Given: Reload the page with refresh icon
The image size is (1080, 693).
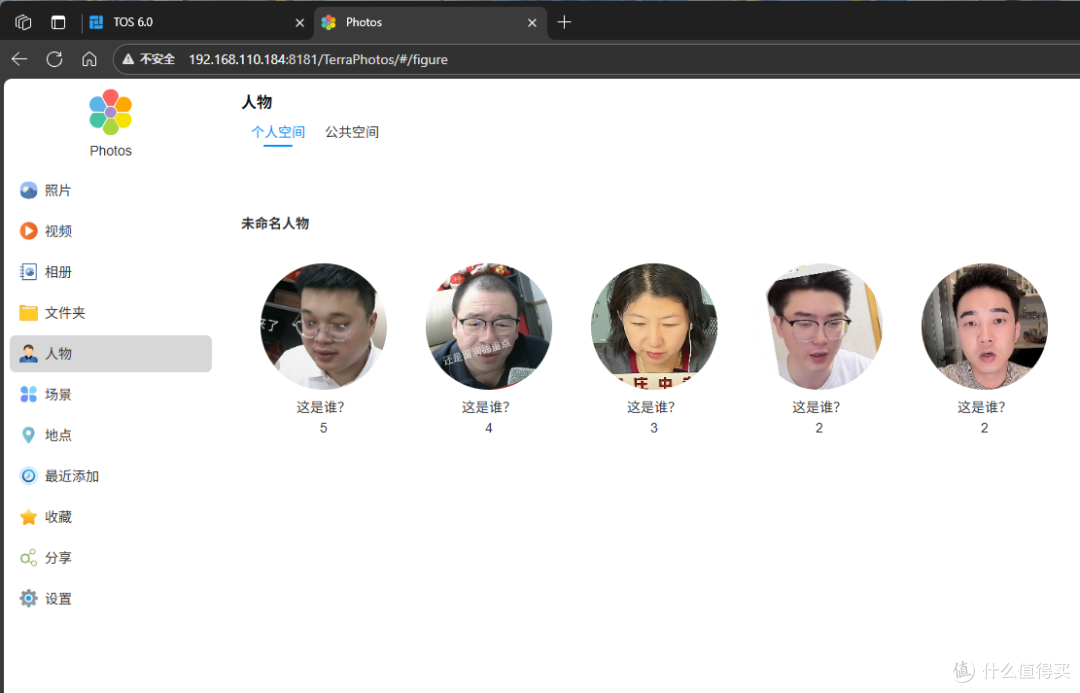Looking at the screenshot, I should click(54, 59).
